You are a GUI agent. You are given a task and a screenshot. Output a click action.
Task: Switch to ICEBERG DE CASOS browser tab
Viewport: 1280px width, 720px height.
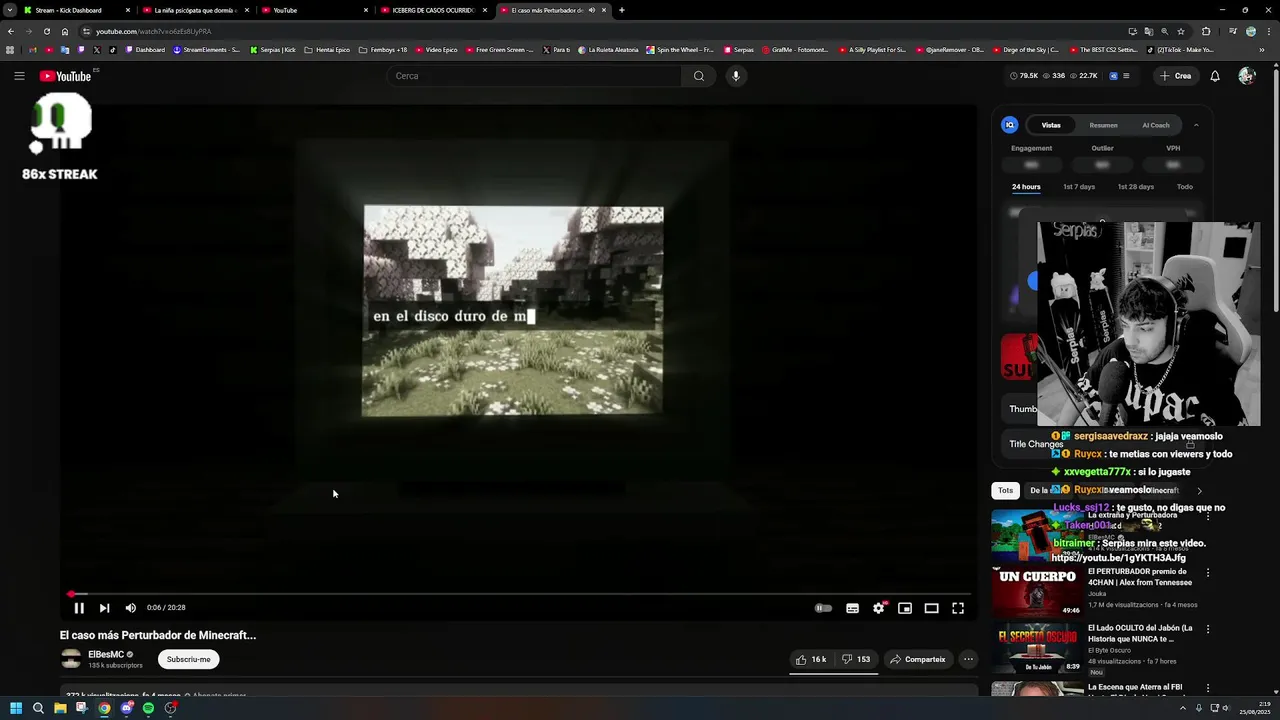pyautogui.click(x=434, y=10)
